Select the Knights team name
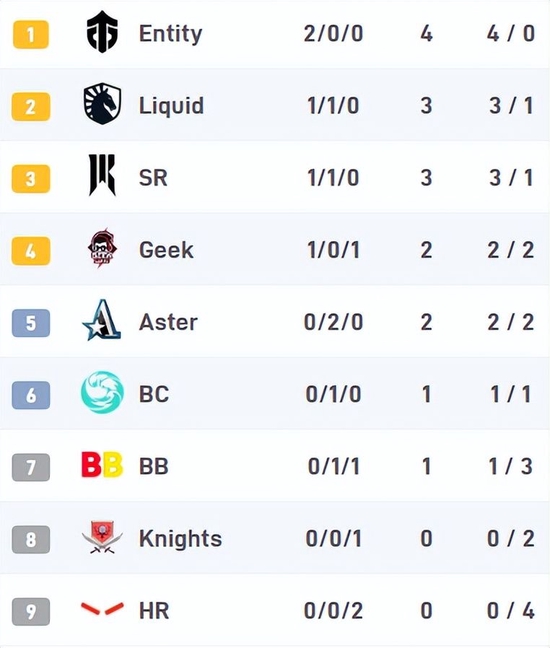This screenshot has height=648, width=550. 181,538
